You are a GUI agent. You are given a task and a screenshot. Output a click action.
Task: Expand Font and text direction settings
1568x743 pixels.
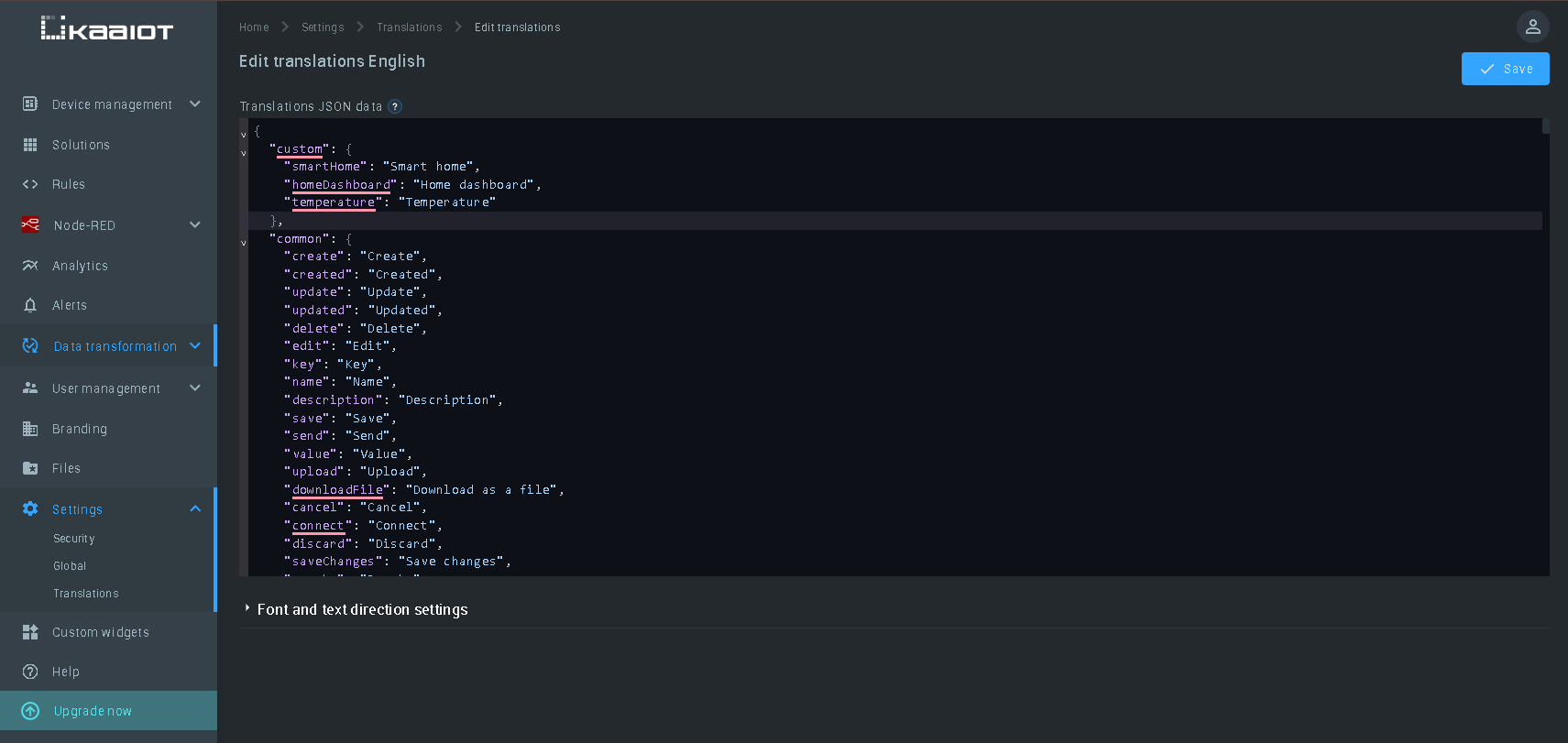[x=362, y=609]
